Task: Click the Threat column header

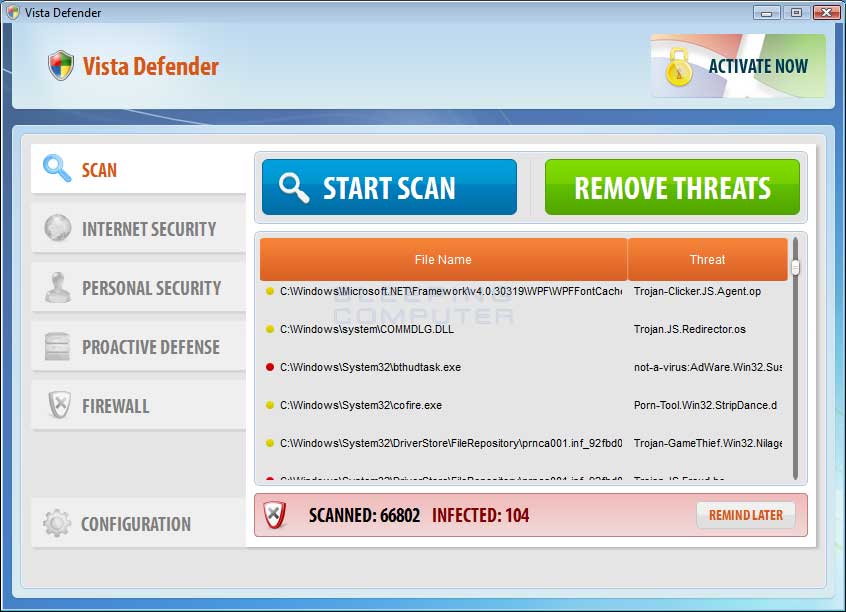Action: click(x=707, y=260)
